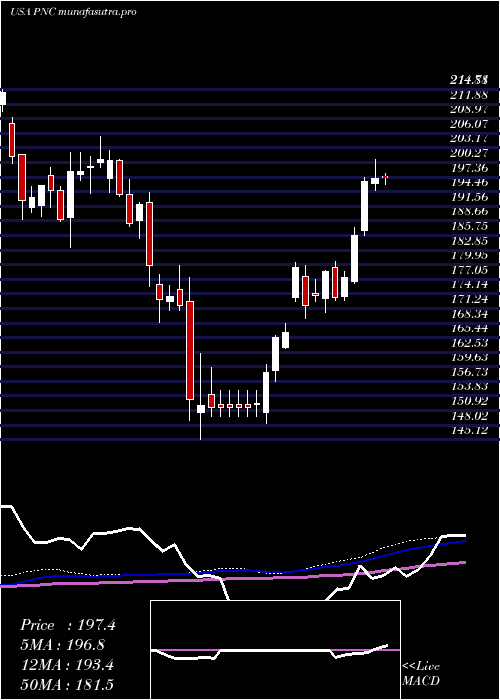Click the 153.83 price axis label
The image size is (500, 700).
(x=468, y=386)
